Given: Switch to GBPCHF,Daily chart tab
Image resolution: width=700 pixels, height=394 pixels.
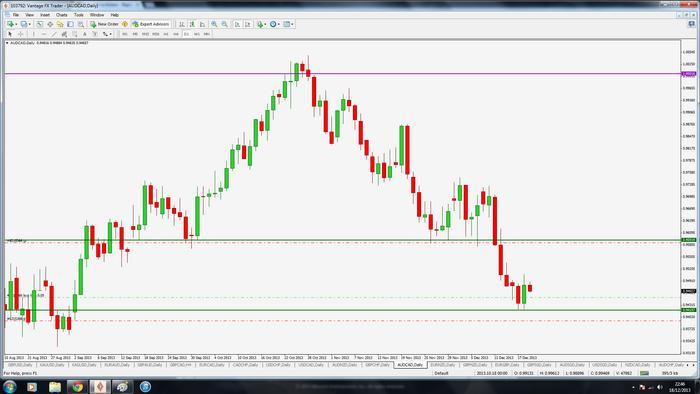Looking at the screenshot, I should (x=377, y=365).
